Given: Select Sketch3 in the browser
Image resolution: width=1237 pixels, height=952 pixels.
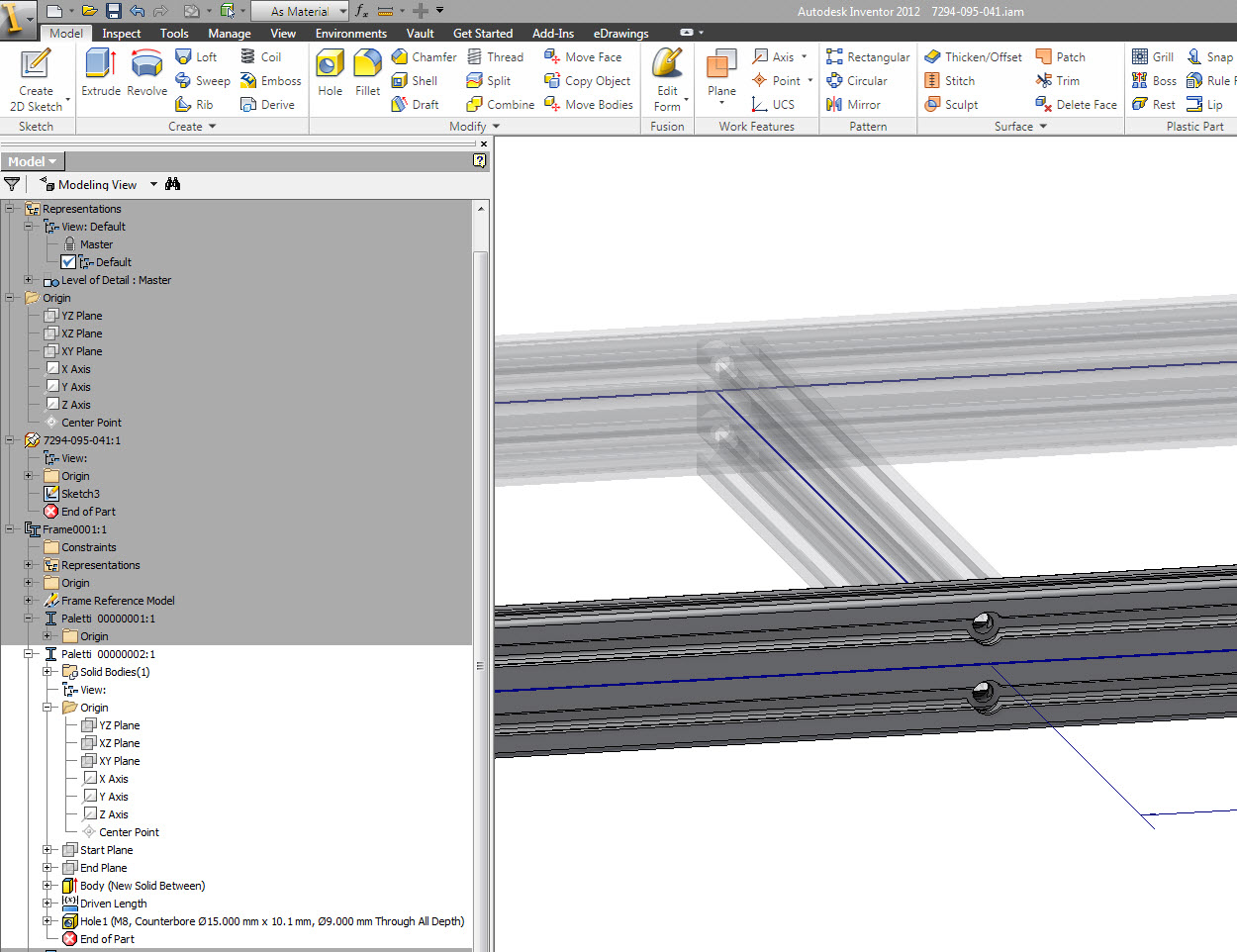Looking at the screenshot, I should click(80, 494).
